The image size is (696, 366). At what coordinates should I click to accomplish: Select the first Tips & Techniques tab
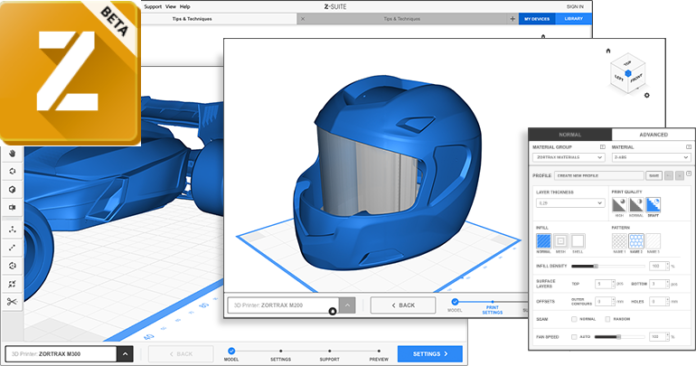[192, 19]
